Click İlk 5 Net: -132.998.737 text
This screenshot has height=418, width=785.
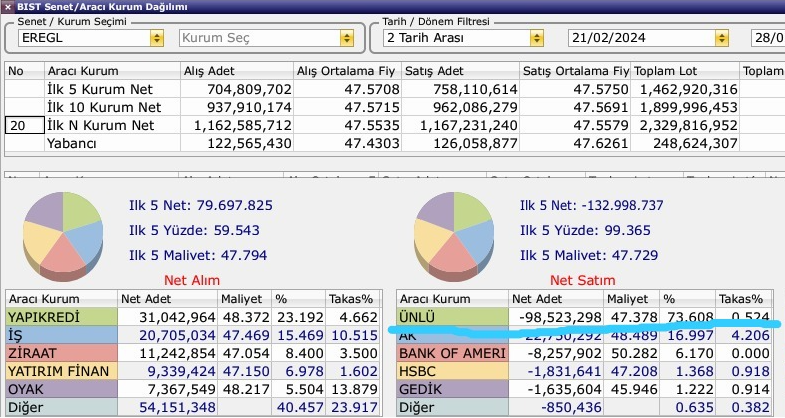591,205
